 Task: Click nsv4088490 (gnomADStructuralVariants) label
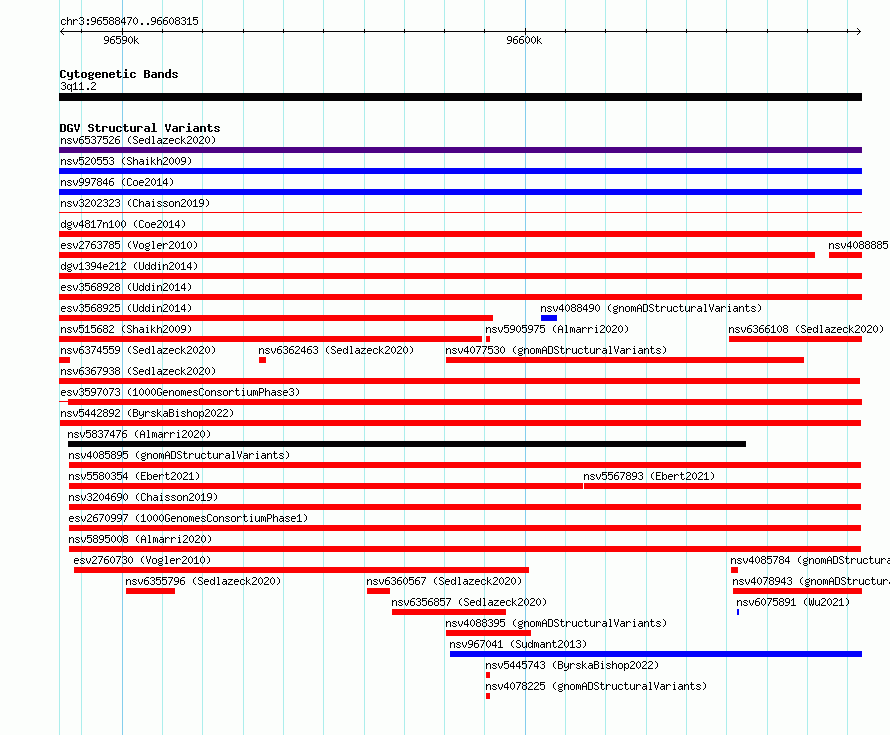(651, 308)
